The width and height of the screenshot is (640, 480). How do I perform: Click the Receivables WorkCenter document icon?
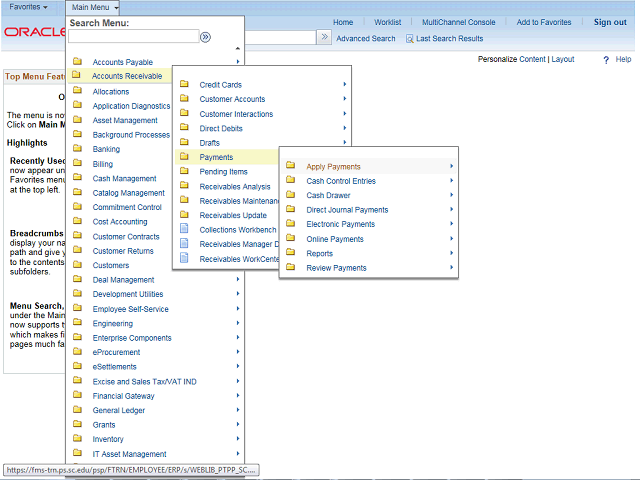(x=184, y=259)
